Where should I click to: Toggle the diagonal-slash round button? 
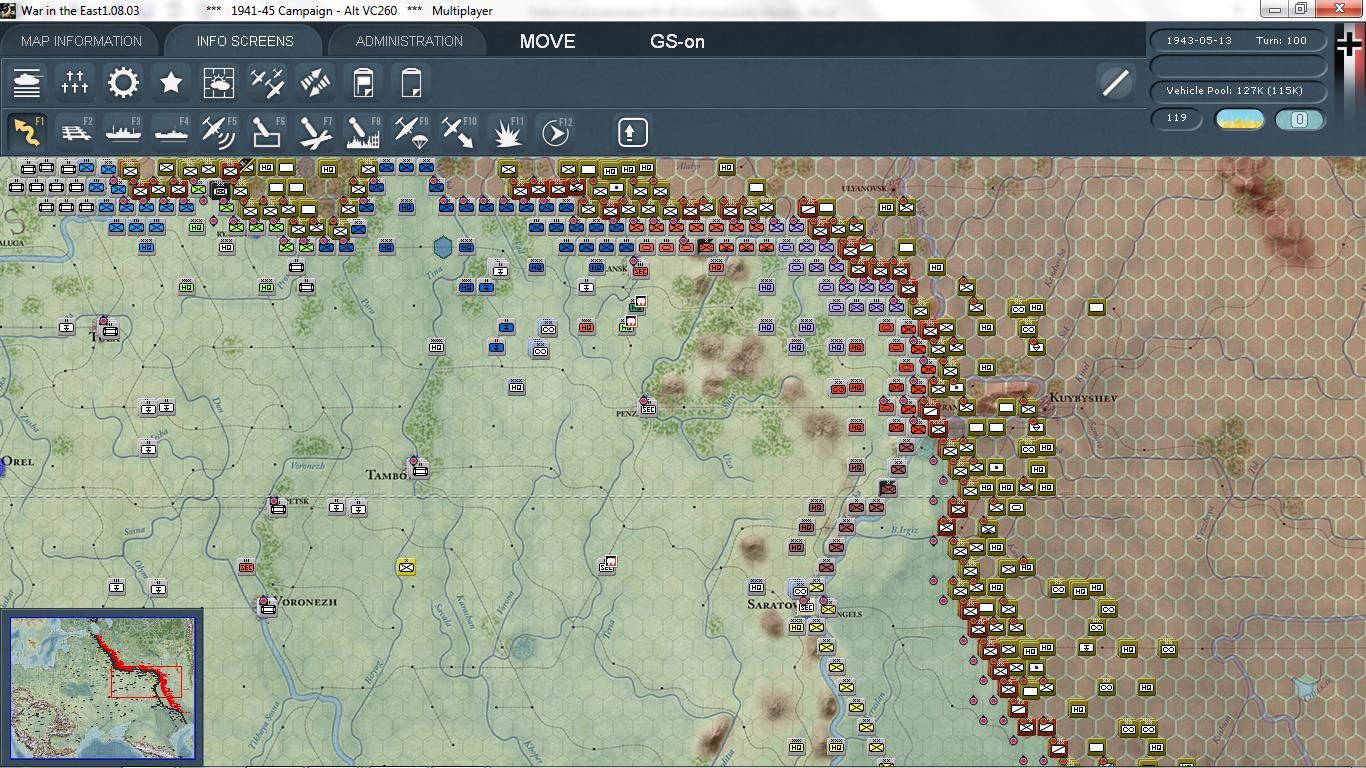click(x=1115, y=83)
